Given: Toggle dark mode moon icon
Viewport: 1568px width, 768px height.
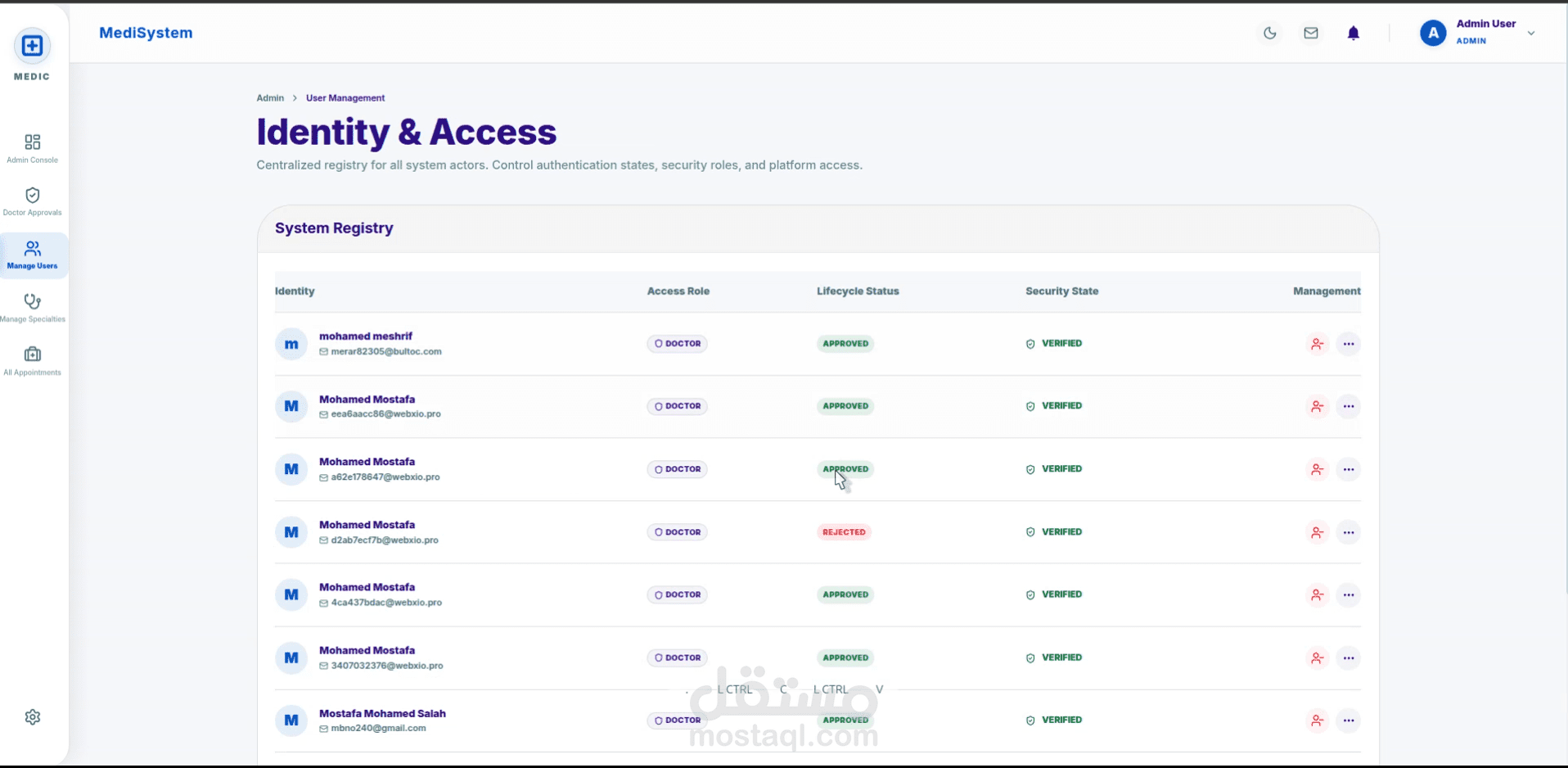Looking at the screenshot, I should coord(1269,34).
